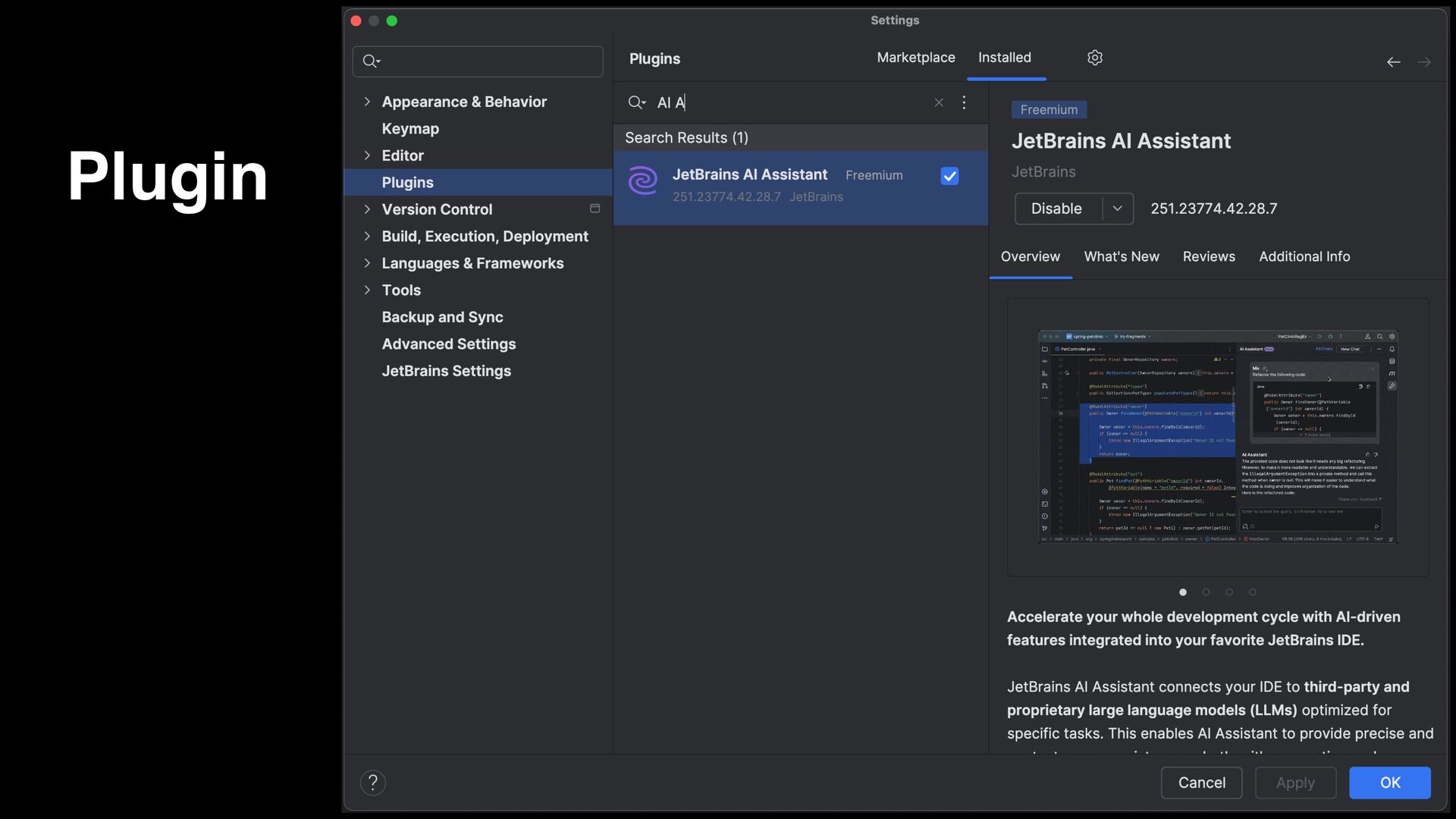Clear the plugin search field text
The image size is (1456, 819).
tap(939, 102)
